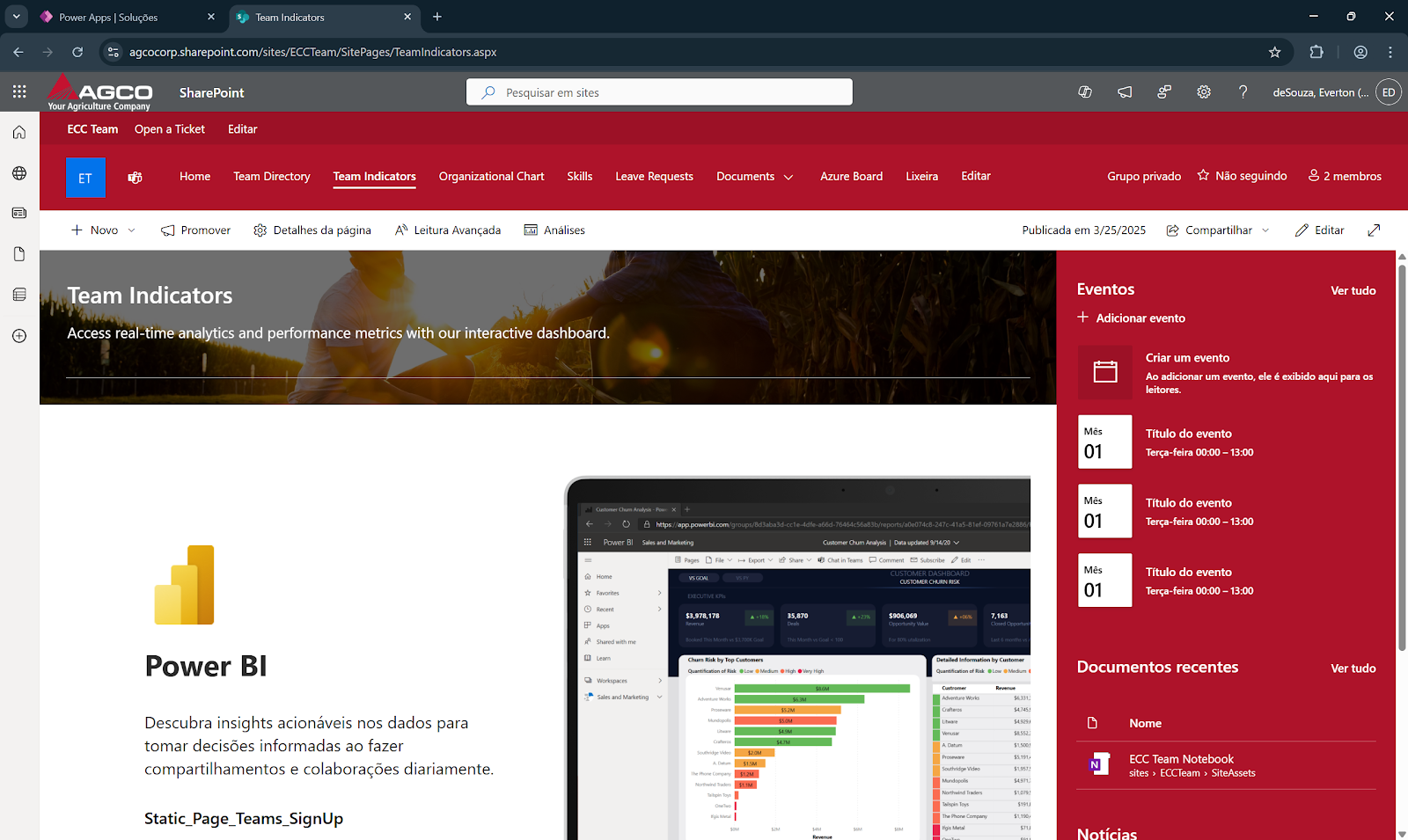This screenshot has height=840, width=1408.
Task: Open My lists sidebar icon
Action: click(x=19, y=295)
